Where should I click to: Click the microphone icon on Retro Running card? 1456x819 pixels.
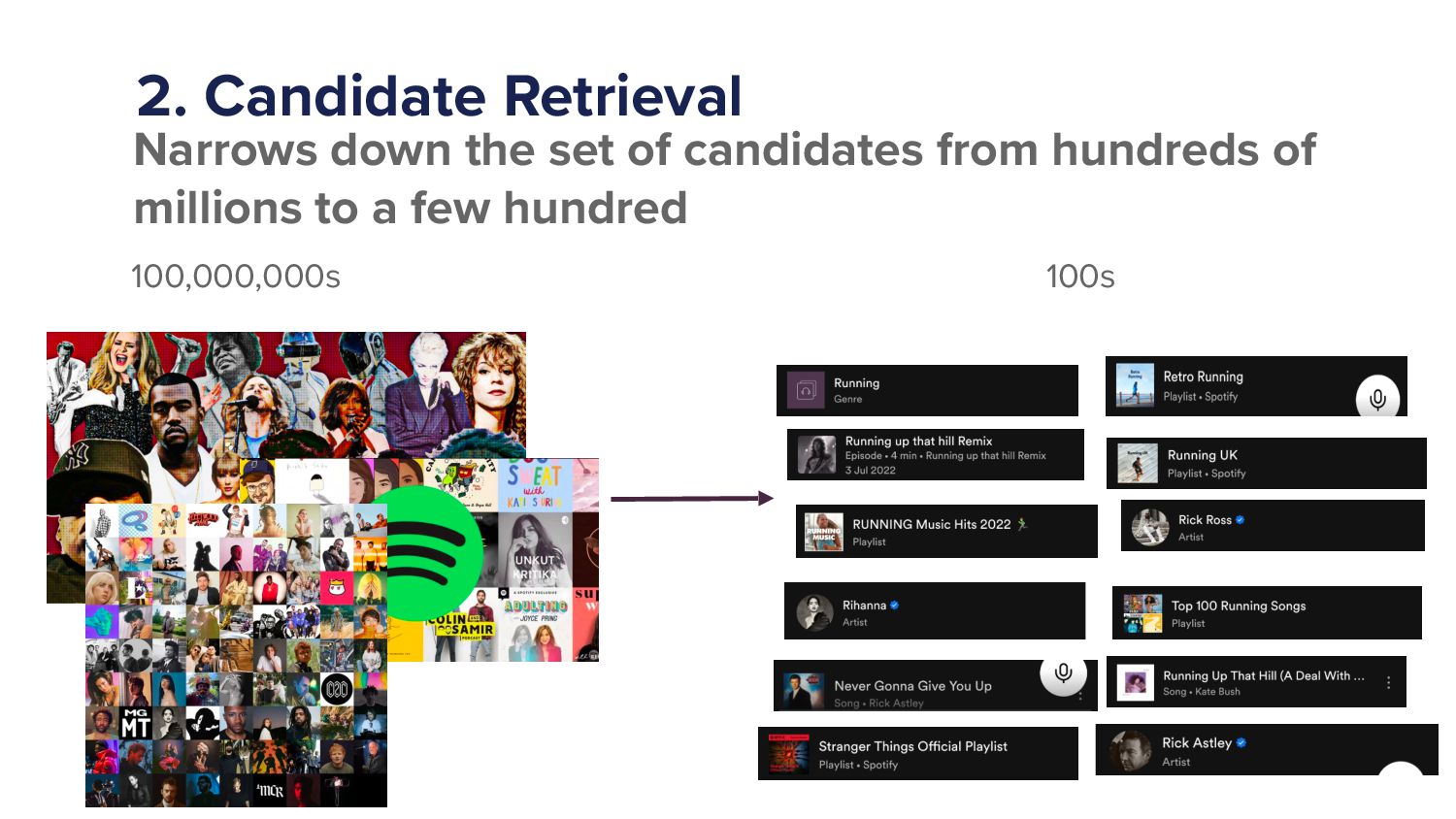(x=1377, y=398)
